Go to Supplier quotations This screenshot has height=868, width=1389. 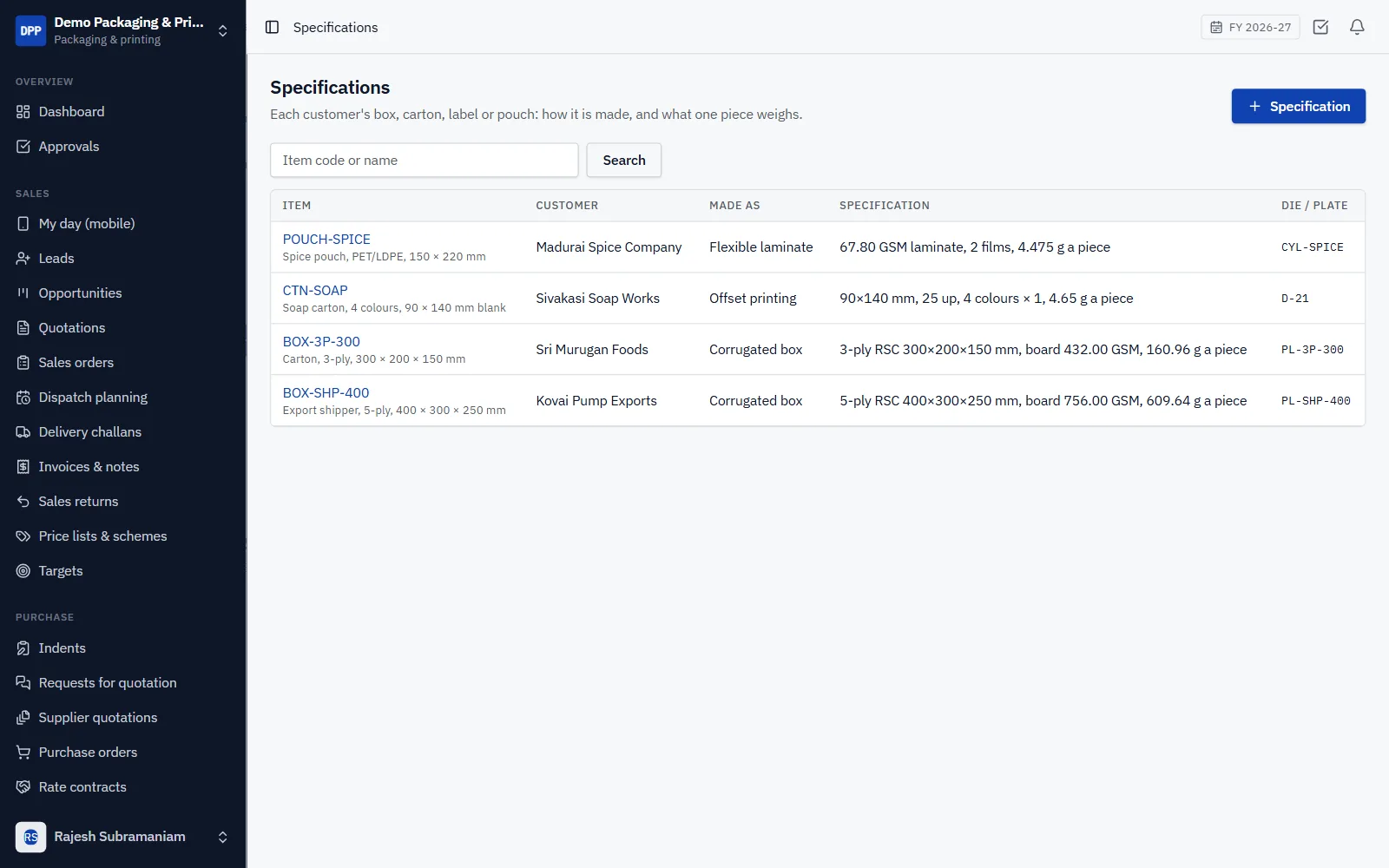(x=97, y=718)
